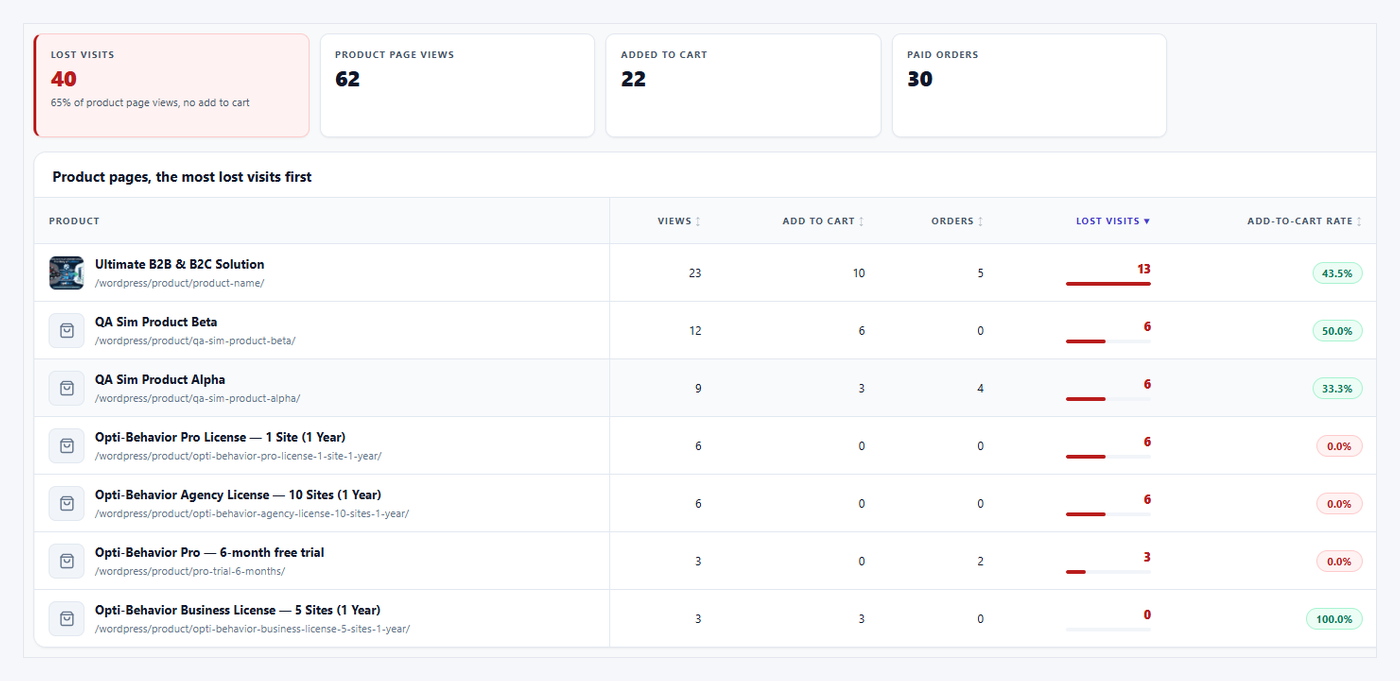Click the Product column header
The width and height of the screenshot is (1400, 681).
click(74, 221)
